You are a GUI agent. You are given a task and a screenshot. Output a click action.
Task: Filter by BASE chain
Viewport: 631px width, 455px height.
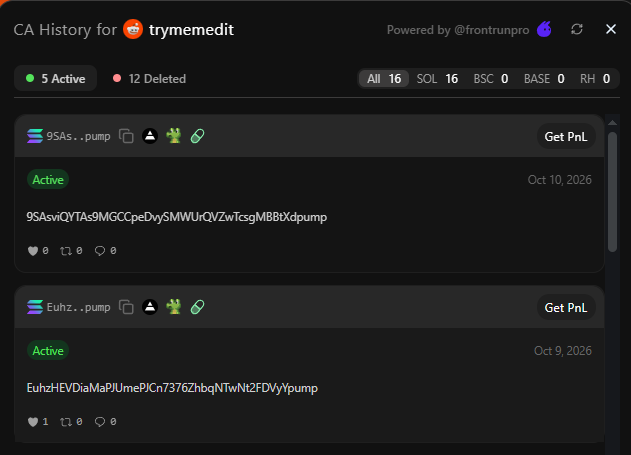click(544, 78)
